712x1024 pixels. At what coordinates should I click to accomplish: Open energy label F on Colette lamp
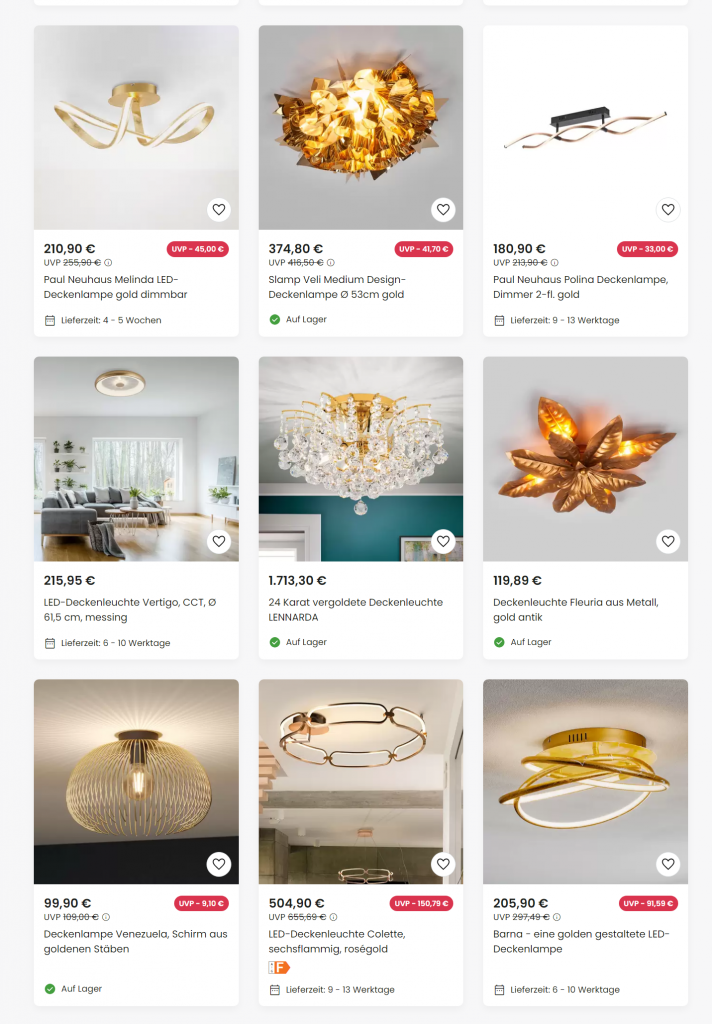coord(279,967)
